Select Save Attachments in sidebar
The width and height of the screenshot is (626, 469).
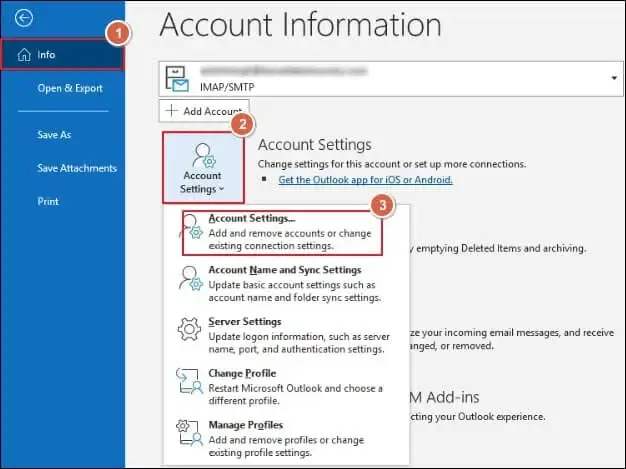[77, 168]
